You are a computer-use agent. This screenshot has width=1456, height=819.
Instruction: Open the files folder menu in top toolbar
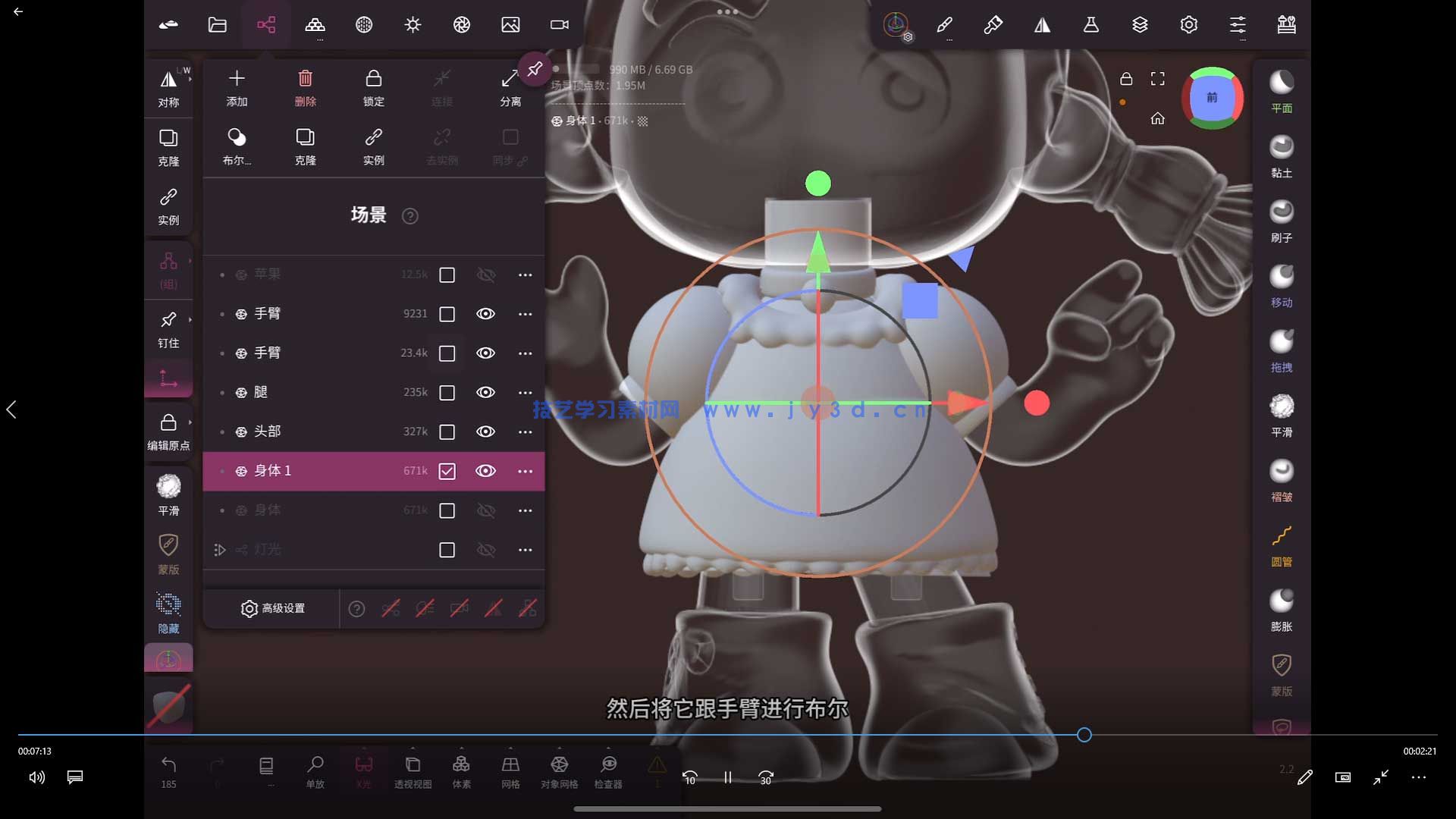(218, 25)
